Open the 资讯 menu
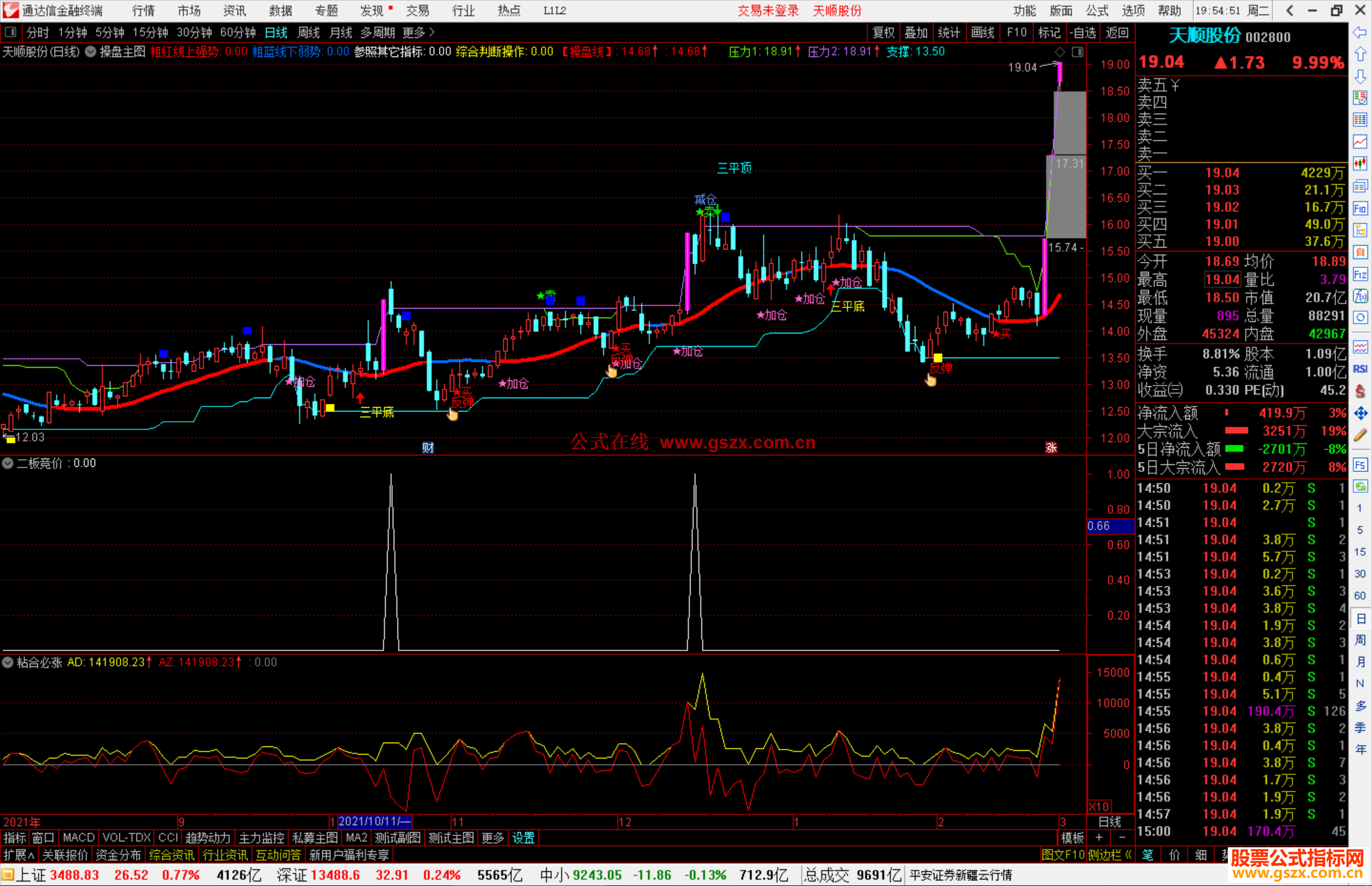This screenshot has height=886, width=1372. (x=234, y=10)
